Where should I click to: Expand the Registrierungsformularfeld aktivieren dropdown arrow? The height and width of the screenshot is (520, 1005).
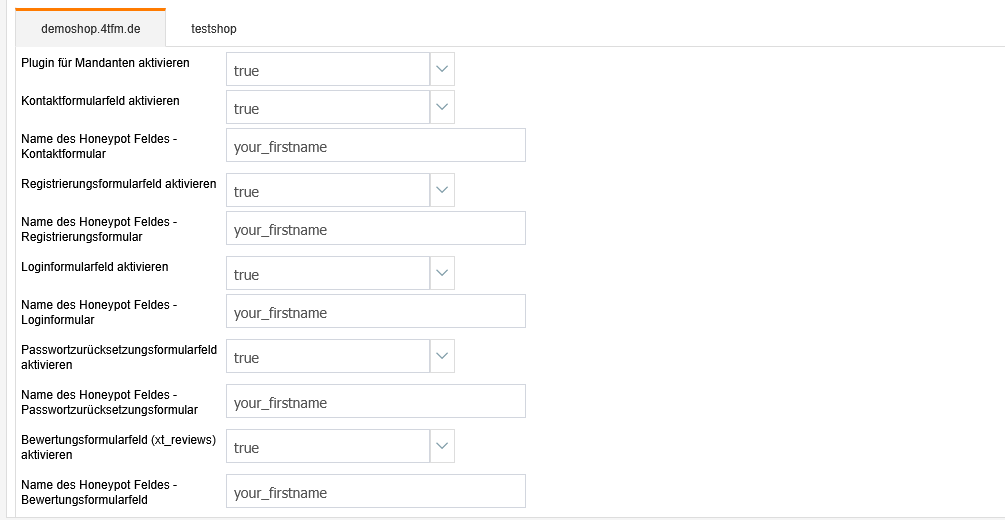pyautogui.click(x=442, y=191)
